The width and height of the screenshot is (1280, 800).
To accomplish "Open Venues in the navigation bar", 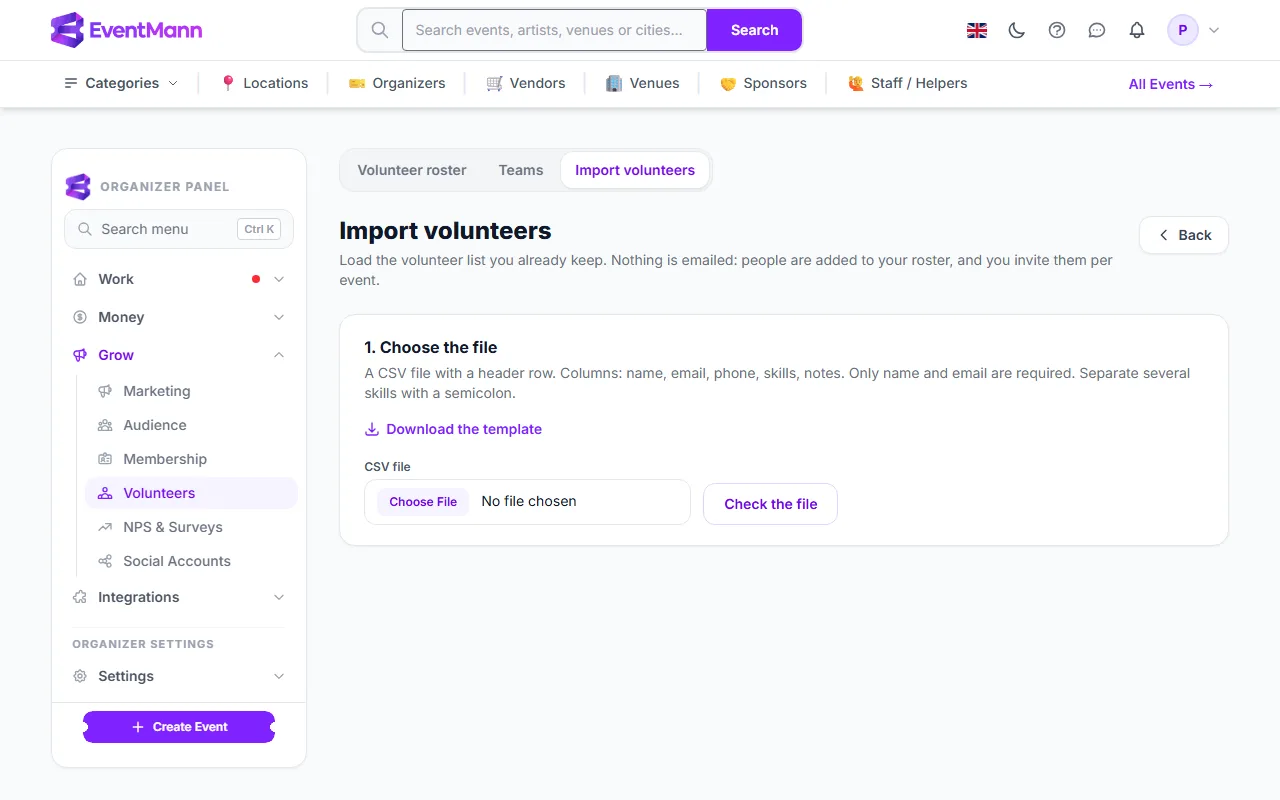I will (643, 83).
